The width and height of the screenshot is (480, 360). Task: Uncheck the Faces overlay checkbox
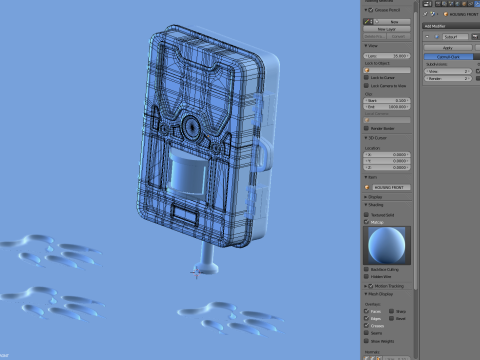point(366,311)
